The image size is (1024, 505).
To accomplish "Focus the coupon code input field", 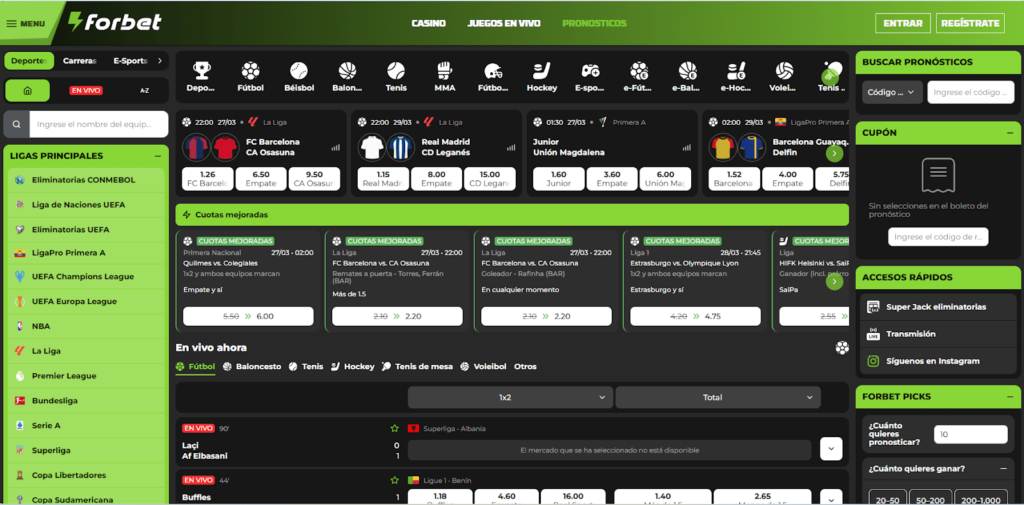I will click(x=938, y=236).
